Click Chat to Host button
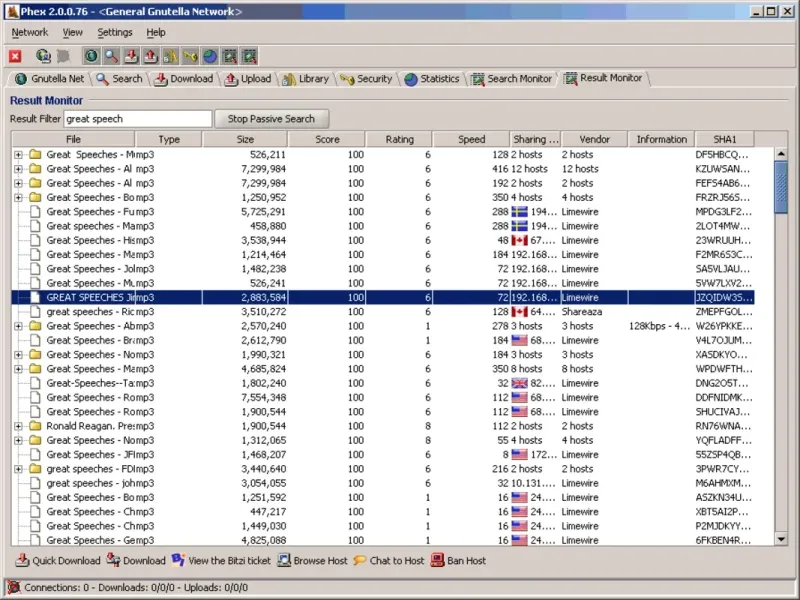 pos(389,561)
